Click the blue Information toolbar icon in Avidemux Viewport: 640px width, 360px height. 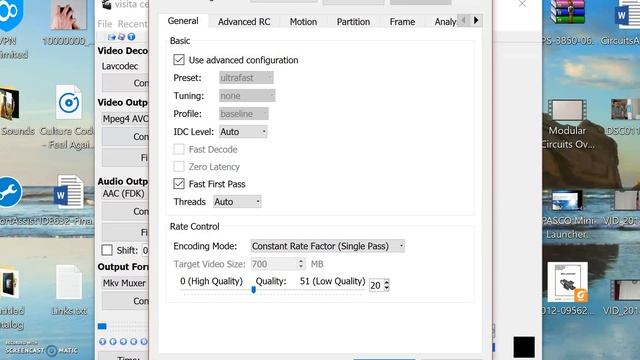pos(131,37)
